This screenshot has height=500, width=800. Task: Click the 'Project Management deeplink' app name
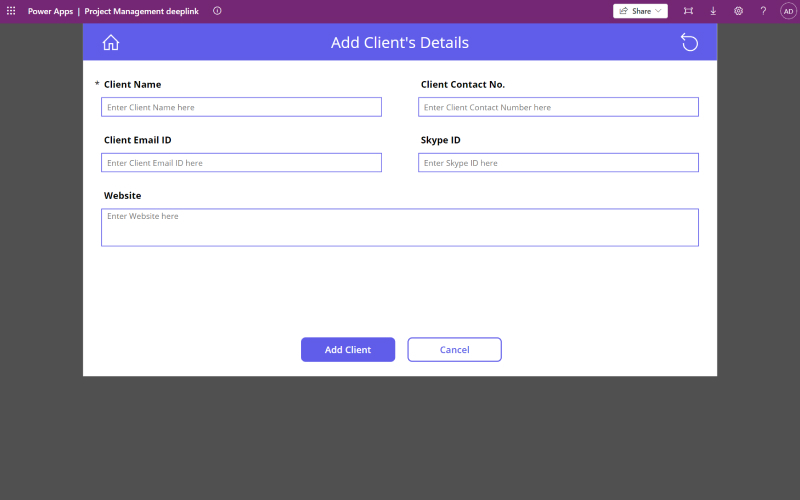[141, 11]
